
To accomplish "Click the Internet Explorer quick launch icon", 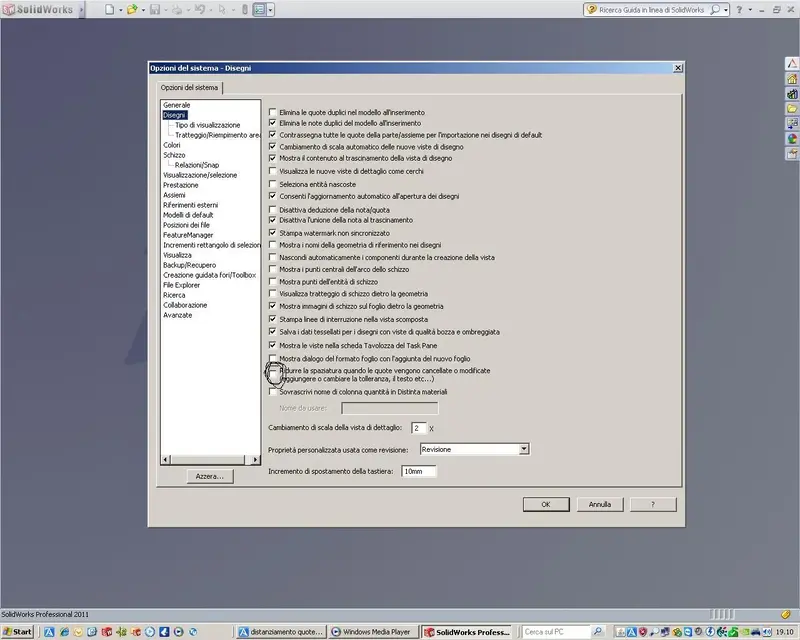I will (x=64, y=632).
